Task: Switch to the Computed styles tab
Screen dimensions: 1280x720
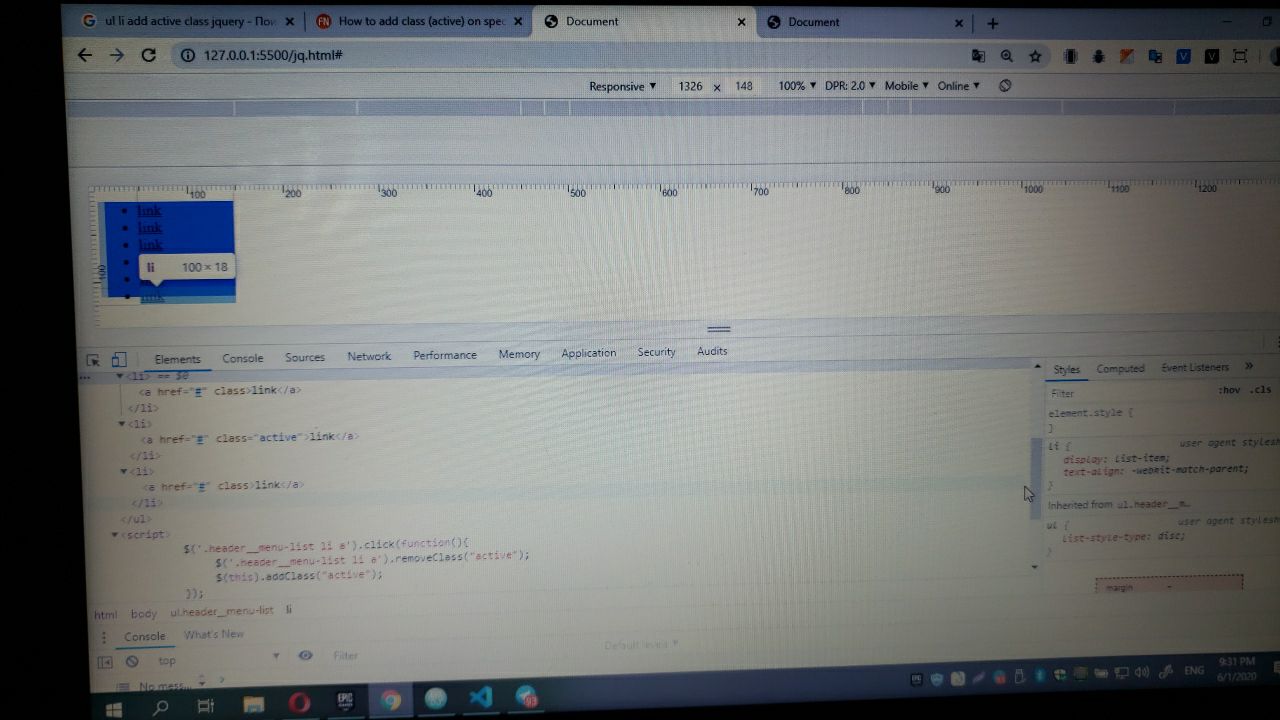Action: click(x=1120, y=368)
